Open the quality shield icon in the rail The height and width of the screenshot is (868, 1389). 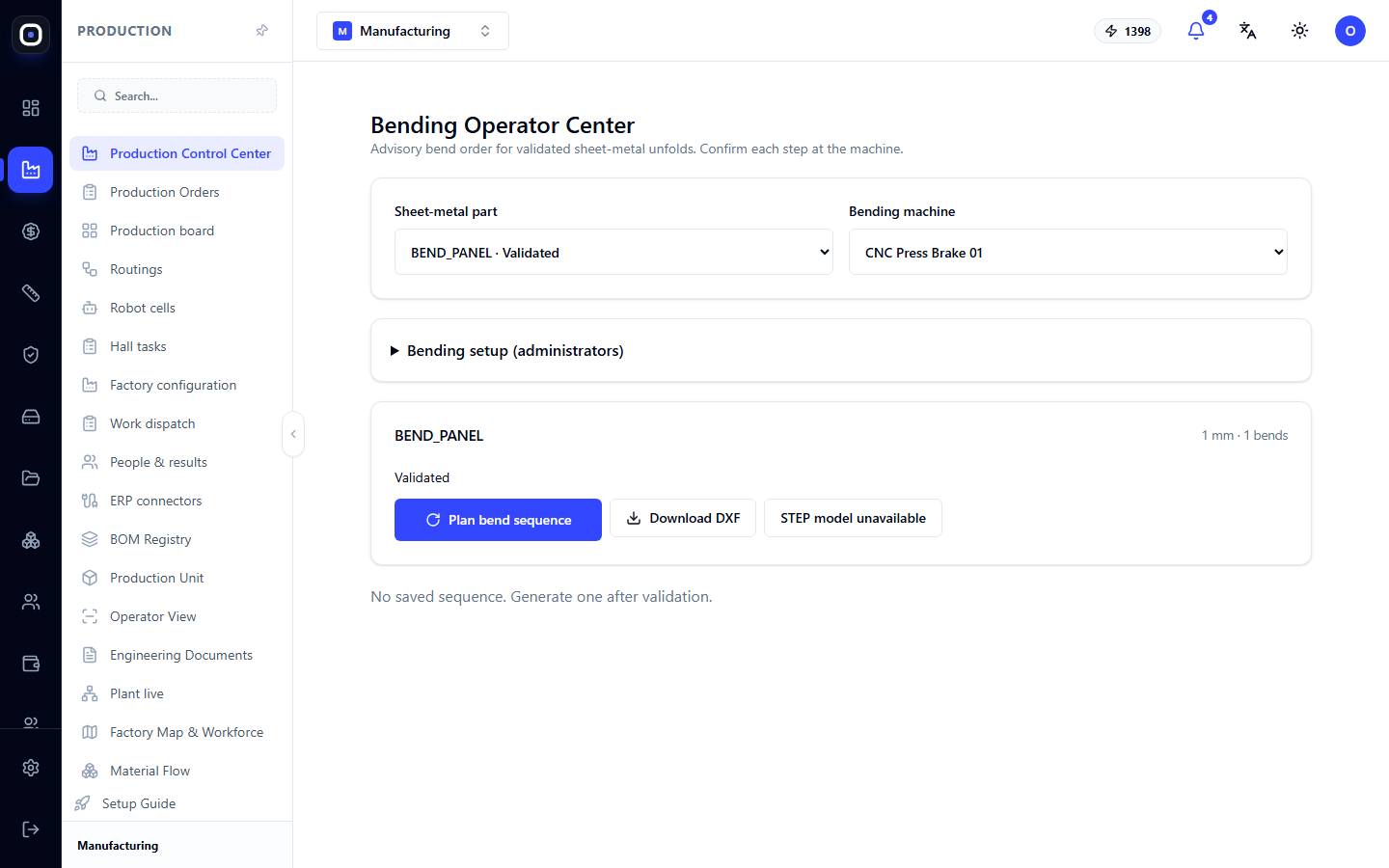[31, 355]
